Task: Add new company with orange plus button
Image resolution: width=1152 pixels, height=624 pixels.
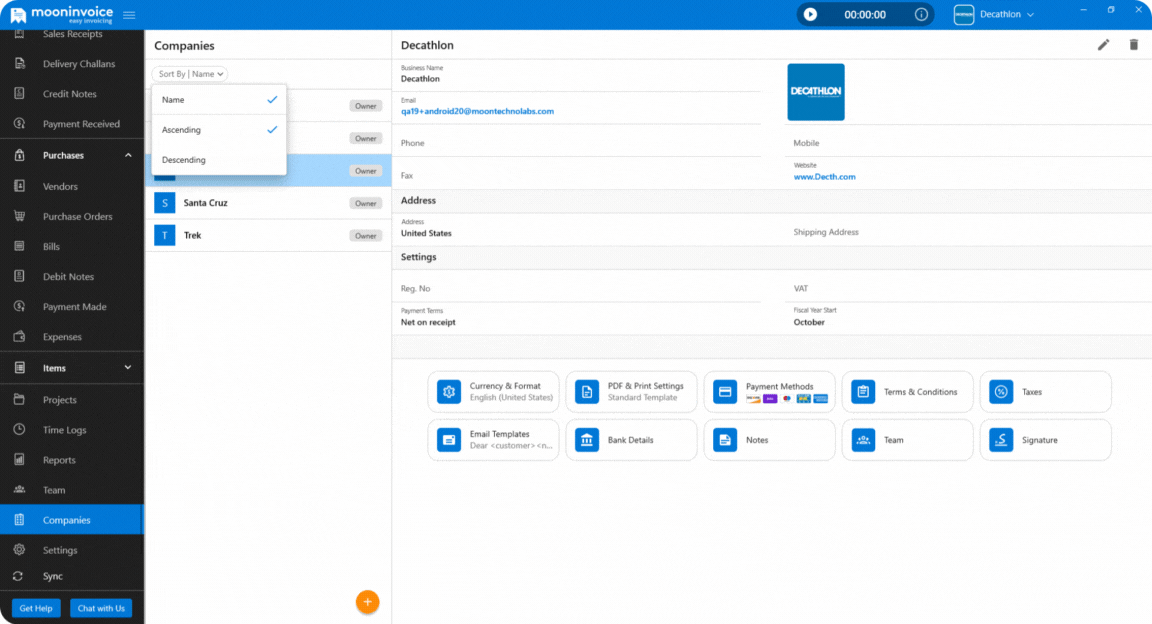Action: (367, 602)
